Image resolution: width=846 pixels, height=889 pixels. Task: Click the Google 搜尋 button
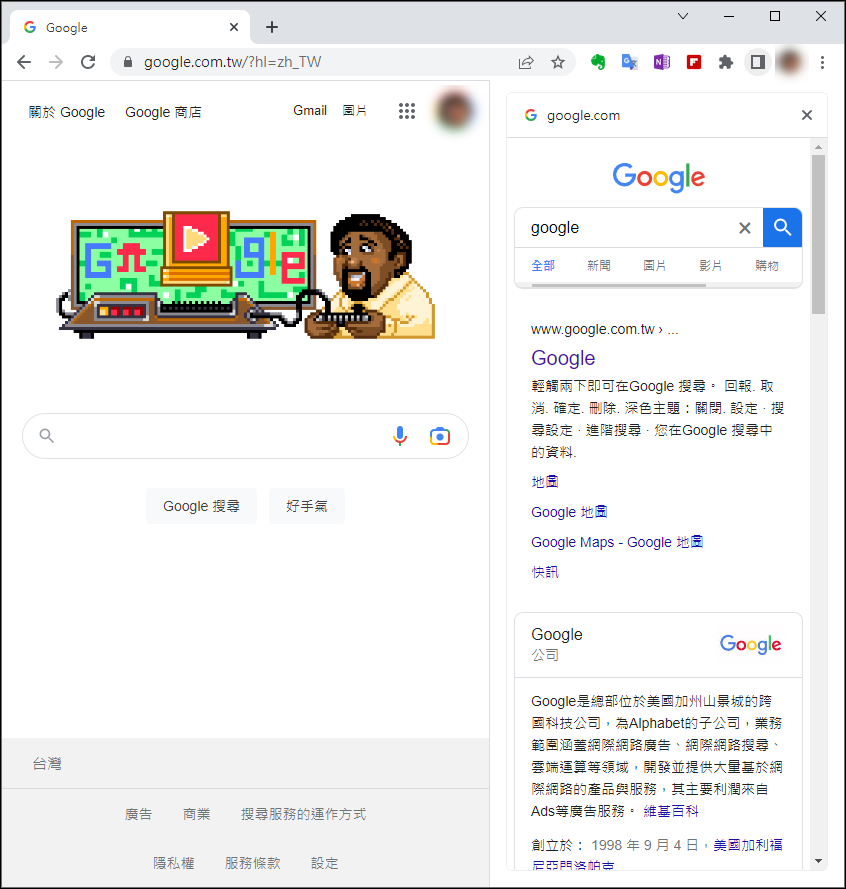[201, 506]
